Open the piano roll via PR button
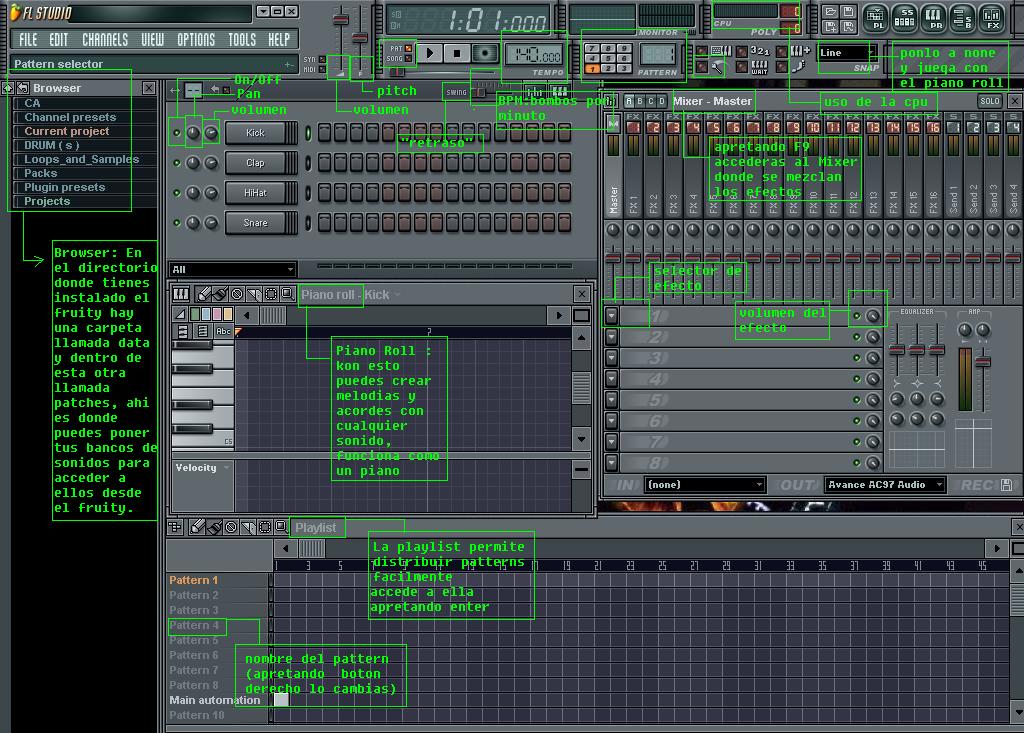Screen dimensions: 1024x733 pos(934,18)
